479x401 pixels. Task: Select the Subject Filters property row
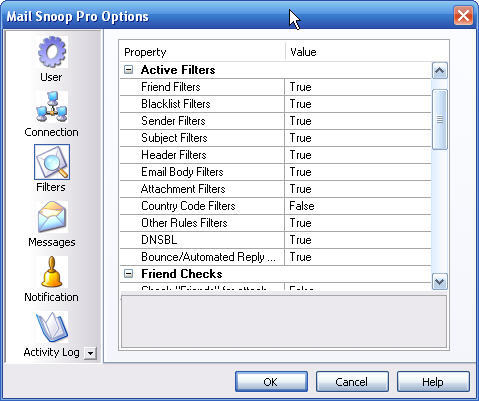pos(275,138)
